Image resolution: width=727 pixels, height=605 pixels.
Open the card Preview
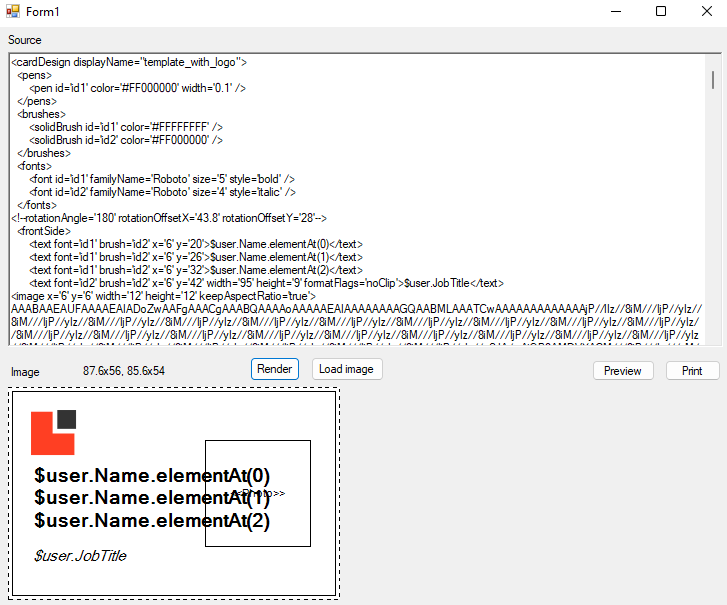[x=623, y=370]
